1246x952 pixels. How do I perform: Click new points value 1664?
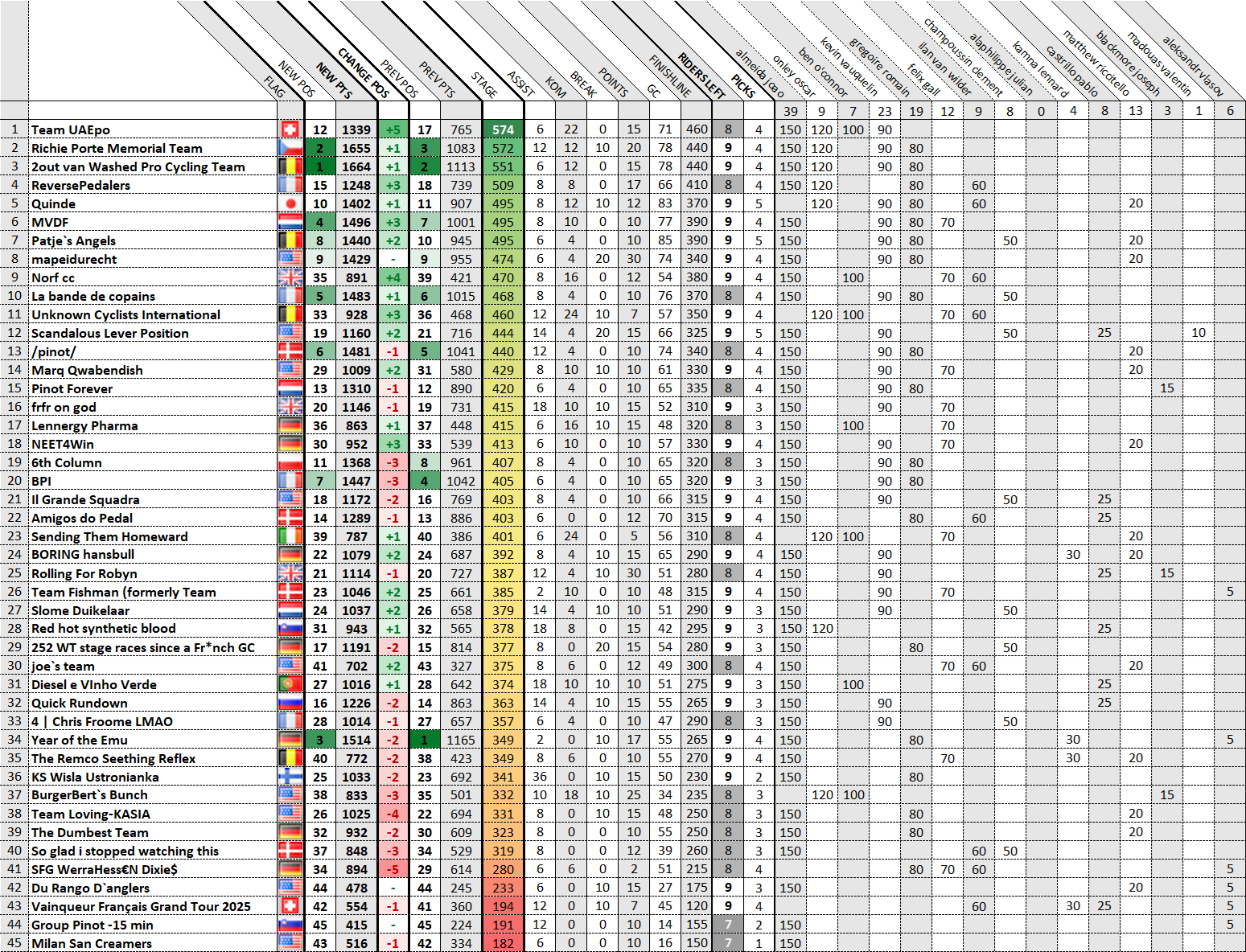pyautogui.click(x=356, y=166)
